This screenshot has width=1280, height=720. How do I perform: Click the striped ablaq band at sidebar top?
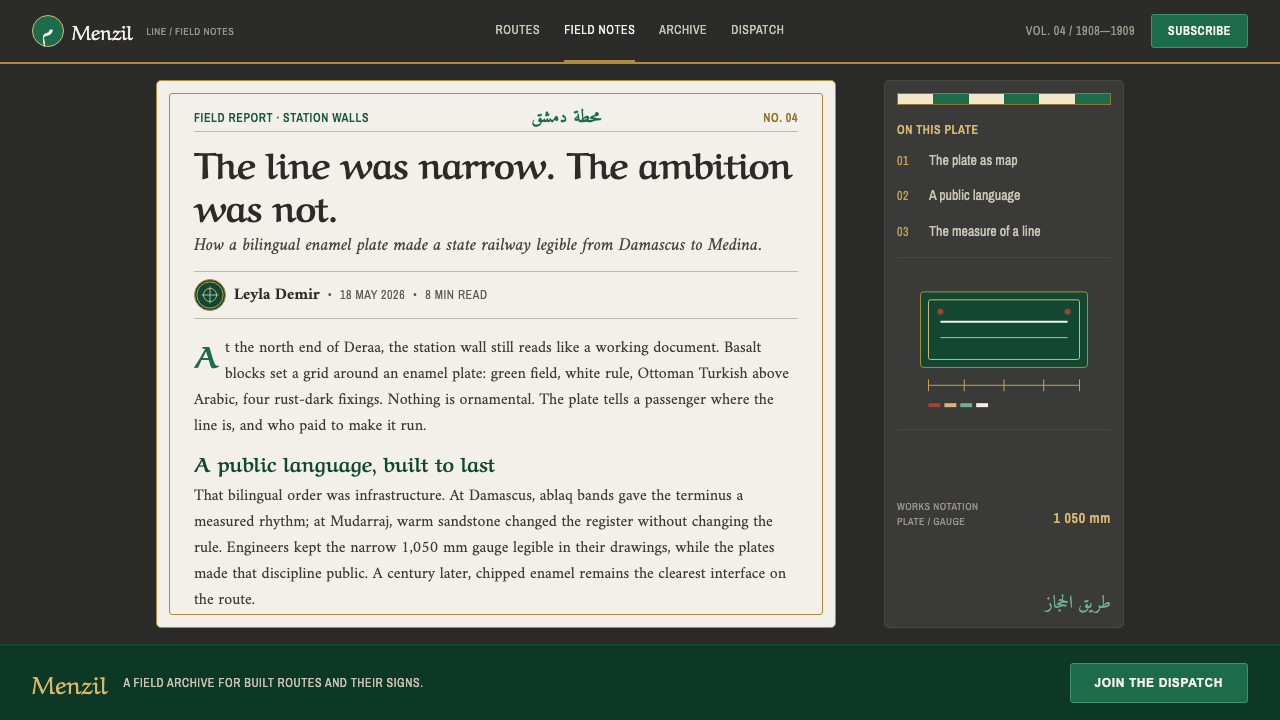coord(1004,99)
